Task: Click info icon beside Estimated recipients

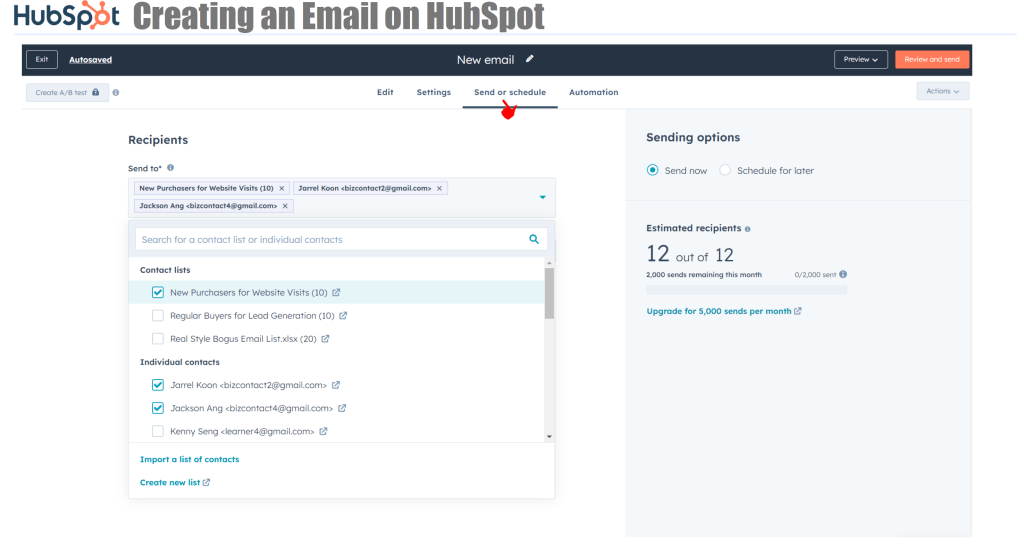Action: tap(748, 229)
